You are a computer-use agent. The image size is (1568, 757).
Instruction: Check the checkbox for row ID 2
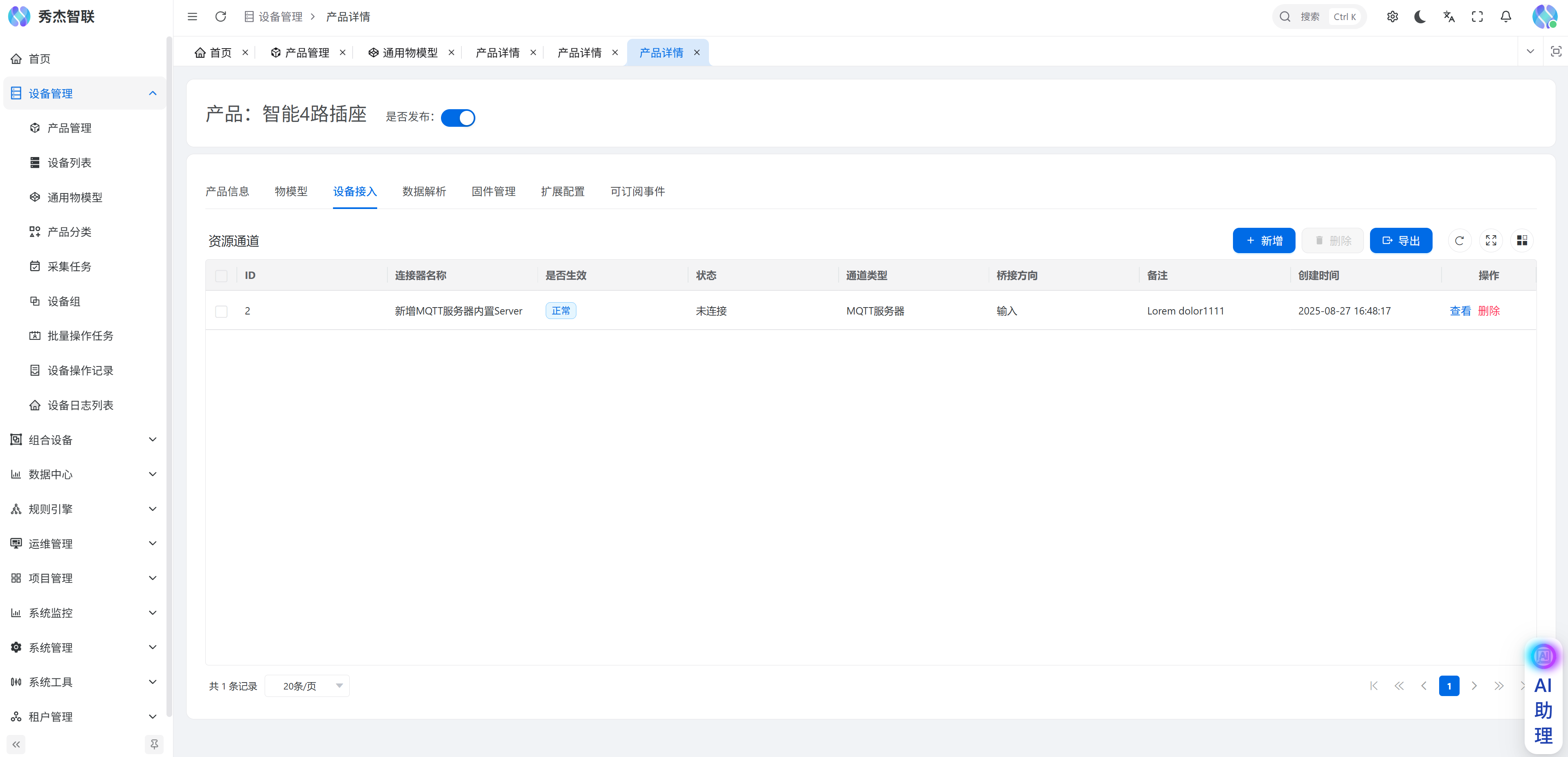click(222, 311)
